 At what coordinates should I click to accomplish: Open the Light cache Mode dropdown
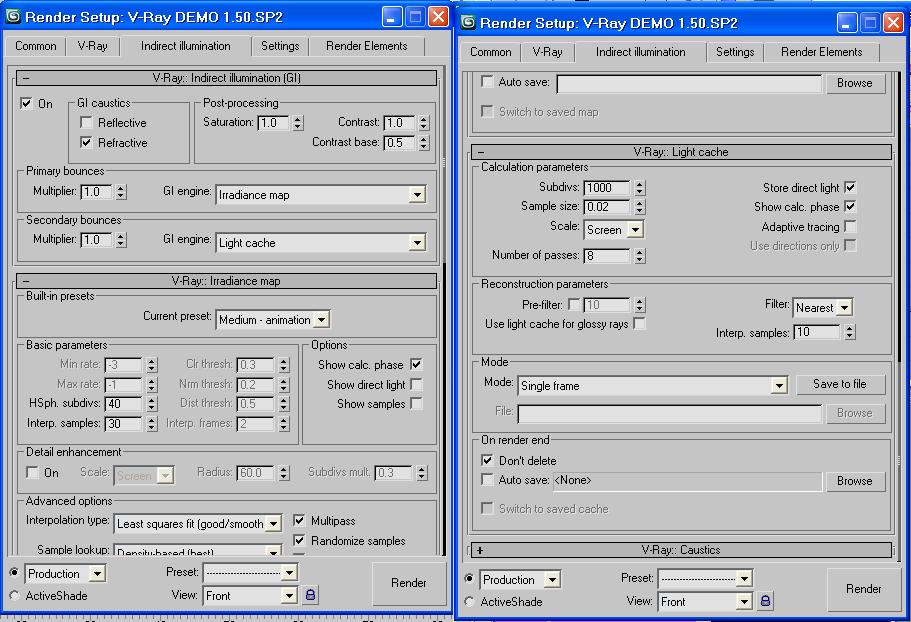[779, 385]
